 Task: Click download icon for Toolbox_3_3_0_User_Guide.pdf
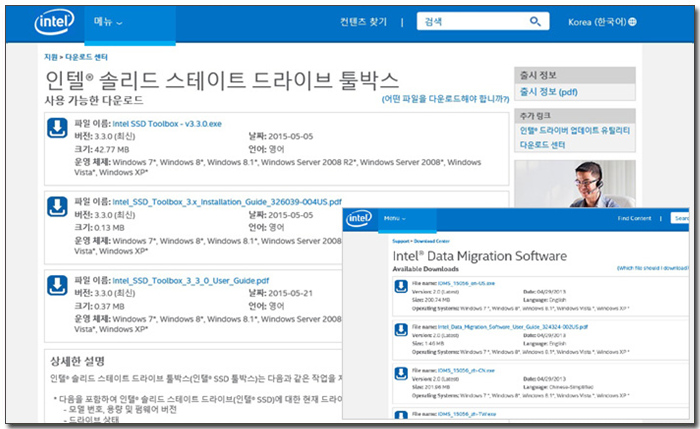[57, 285]
